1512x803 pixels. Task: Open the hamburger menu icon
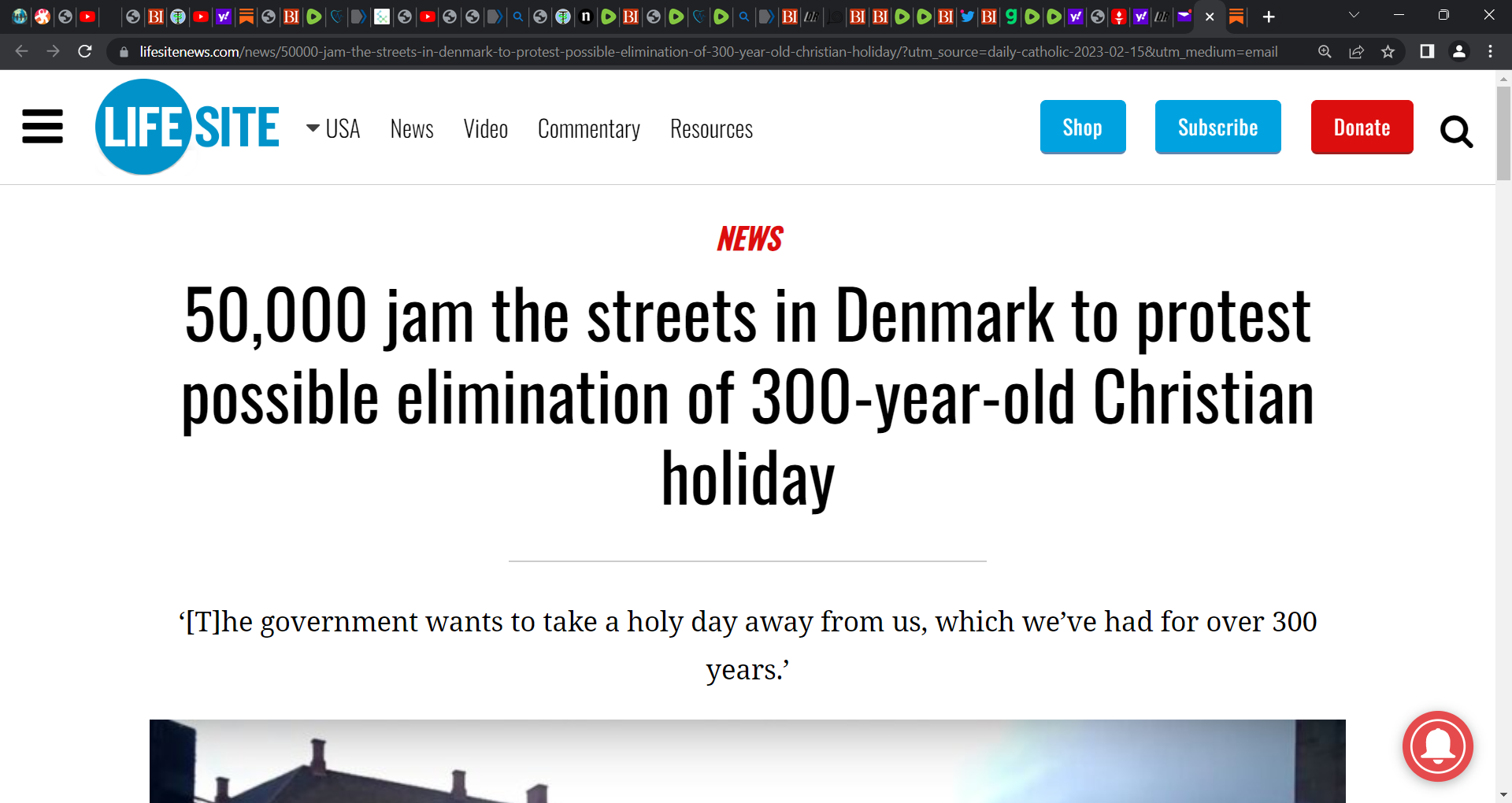click(43, 127)
